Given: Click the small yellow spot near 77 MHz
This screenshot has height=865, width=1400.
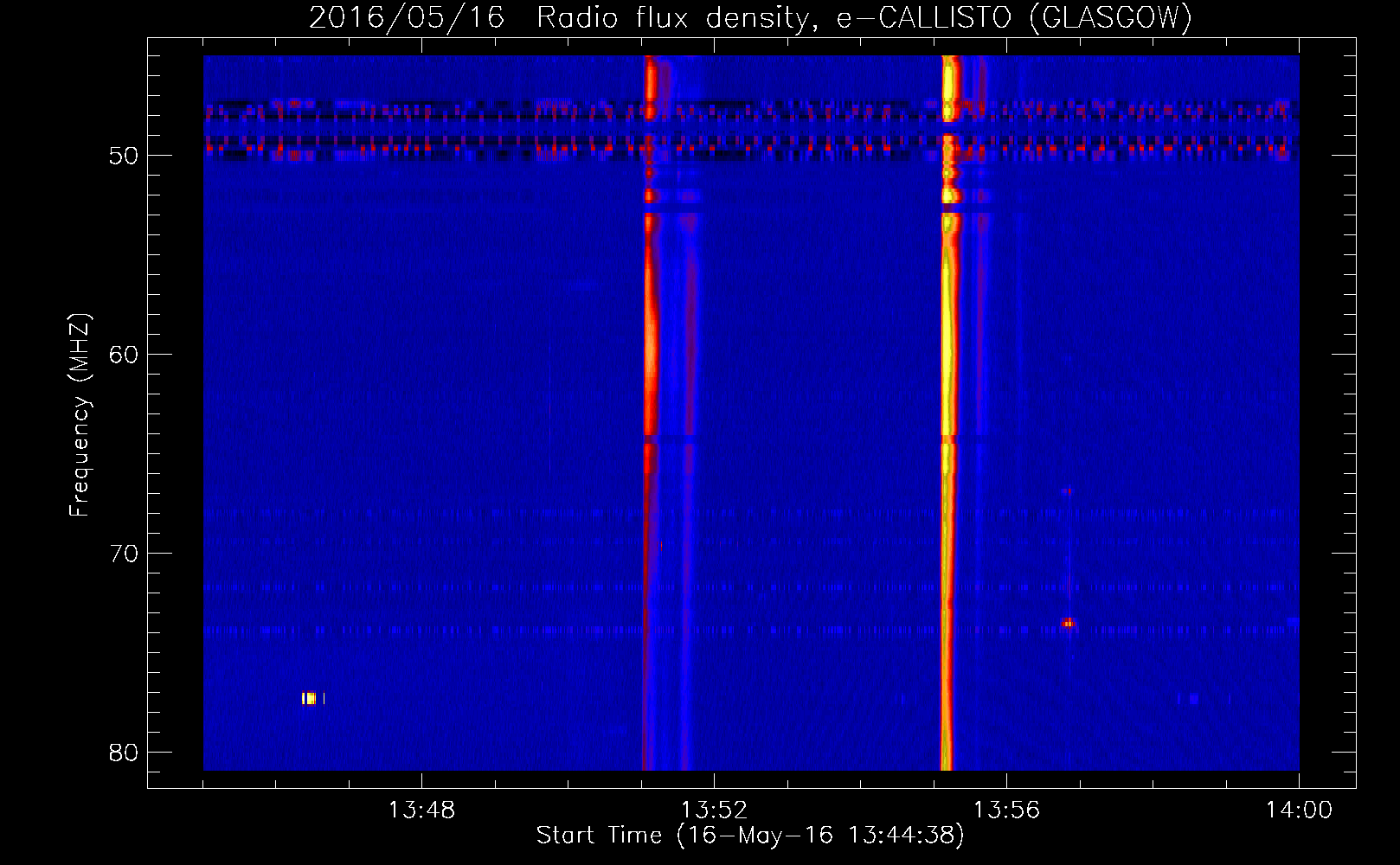Looking at the screenshot, I should (312, 698).
